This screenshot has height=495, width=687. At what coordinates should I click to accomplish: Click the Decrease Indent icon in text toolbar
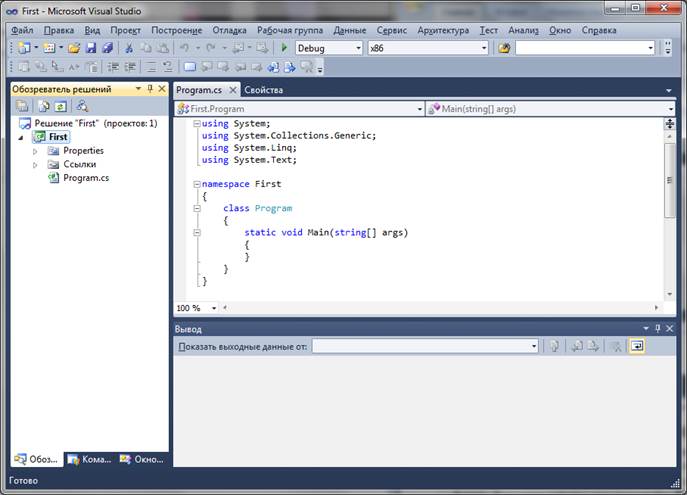point(113,67)
